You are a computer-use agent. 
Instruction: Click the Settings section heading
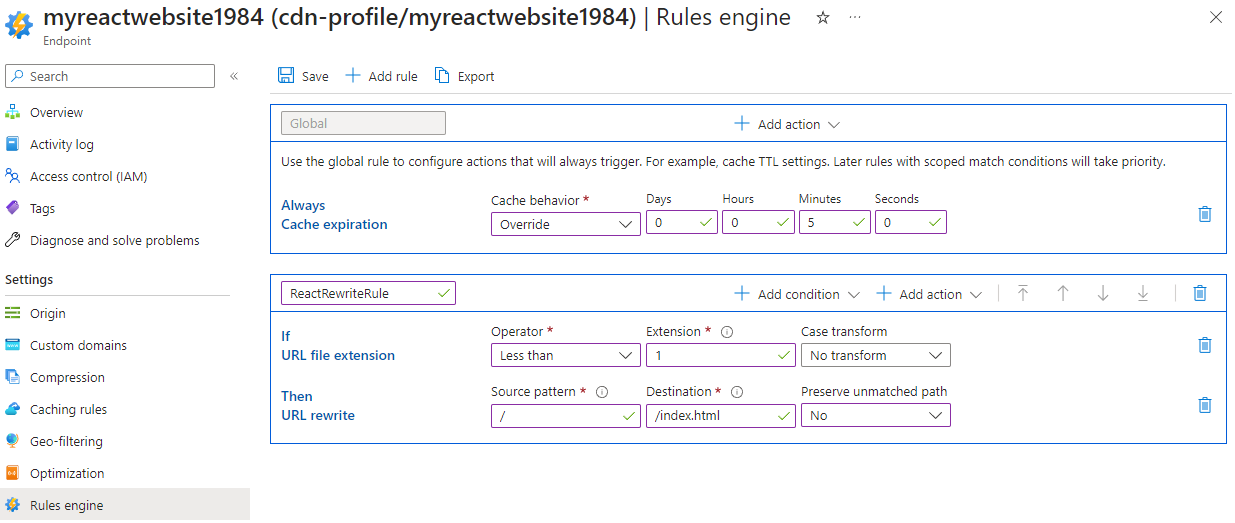point(30,279)
